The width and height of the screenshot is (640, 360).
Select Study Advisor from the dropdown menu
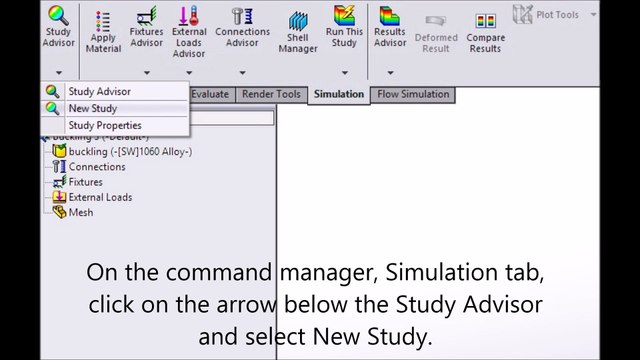coord(115,91)
